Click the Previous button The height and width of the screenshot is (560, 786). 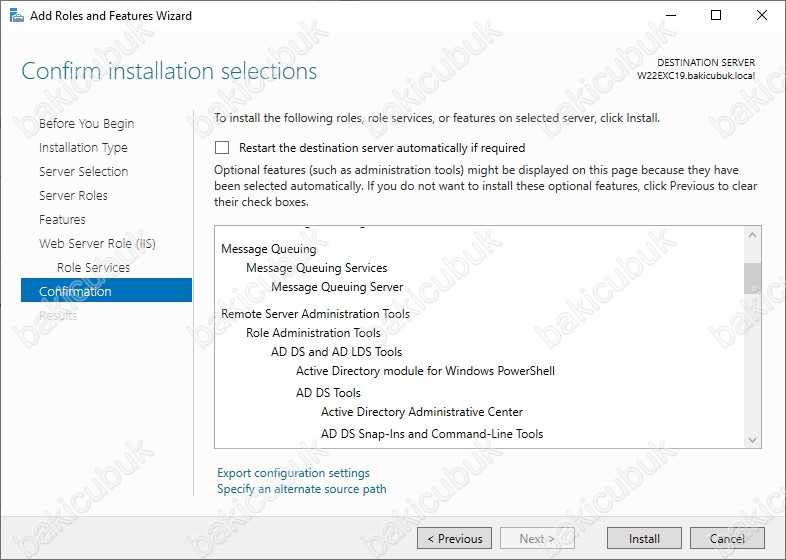coord(454,538)
